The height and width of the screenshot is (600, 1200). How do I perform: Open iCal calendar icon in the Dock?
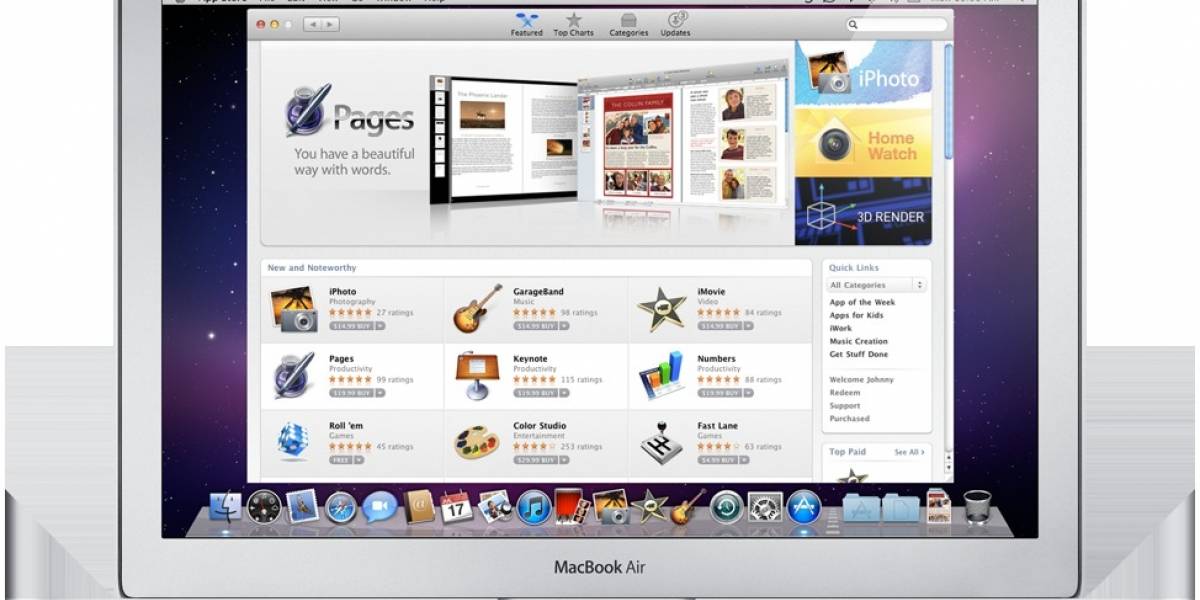[x=456, y=506]
